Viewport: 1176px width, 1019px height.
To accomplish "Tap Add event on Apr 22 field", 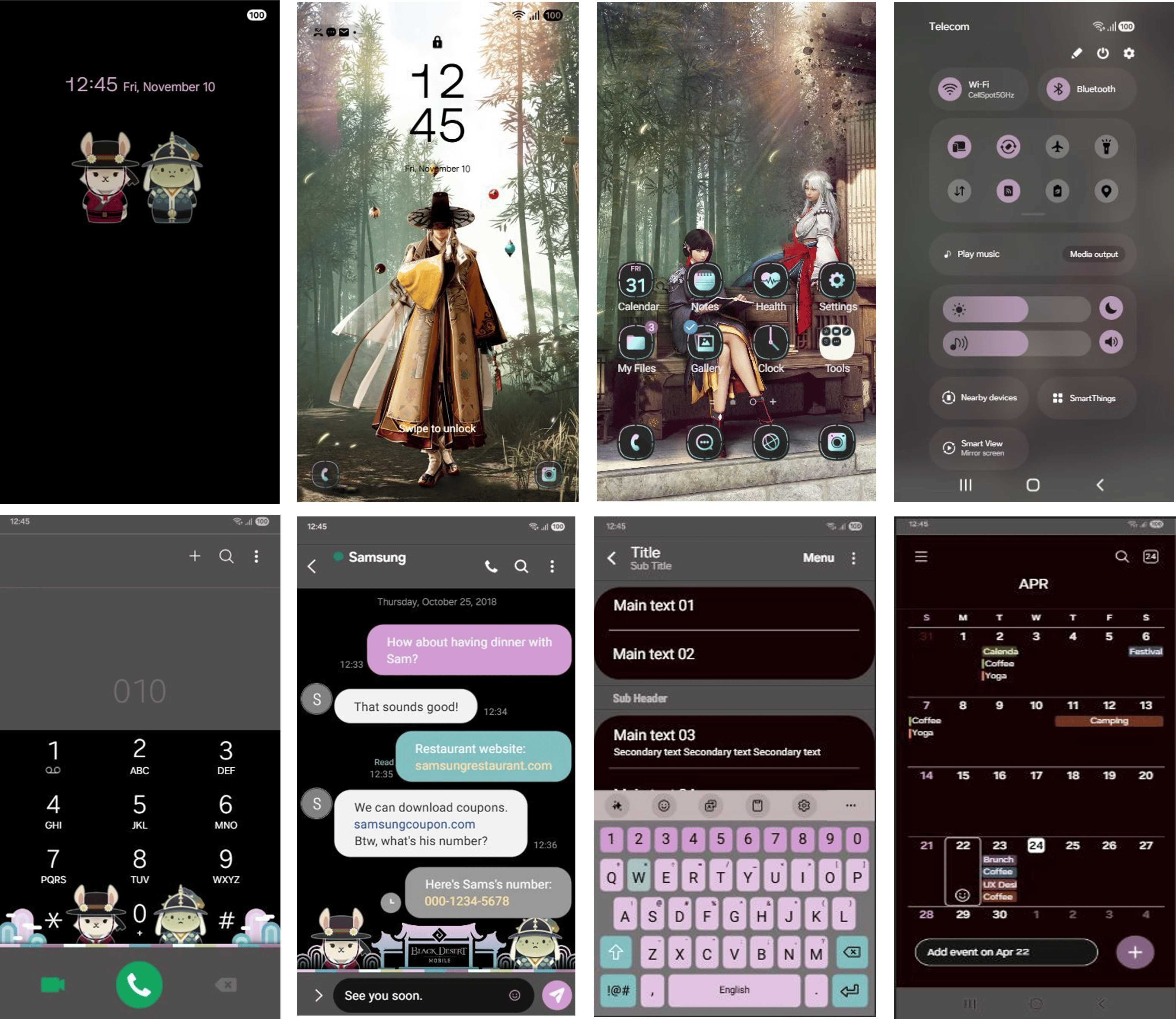I will coord(1006,952).
